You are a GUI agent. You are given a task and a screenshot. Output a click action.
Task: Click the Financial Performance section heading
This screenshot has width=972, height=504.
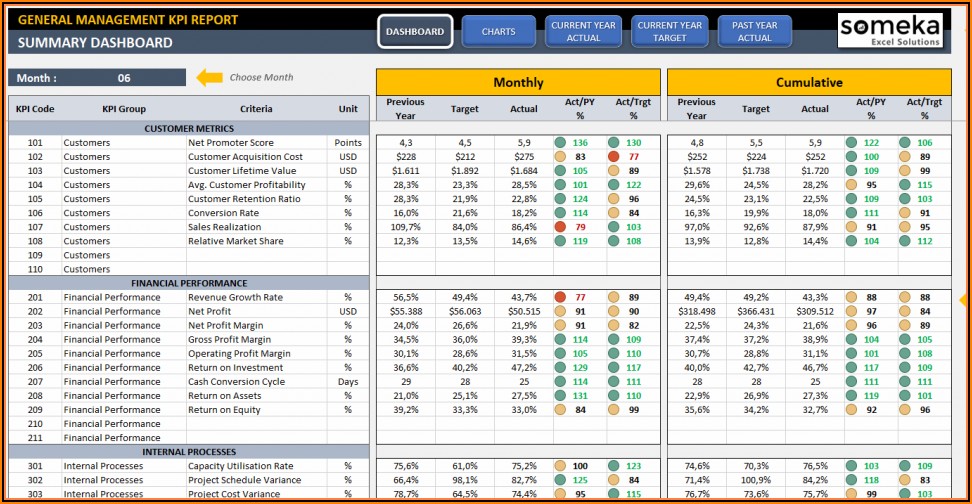[189, 283]
